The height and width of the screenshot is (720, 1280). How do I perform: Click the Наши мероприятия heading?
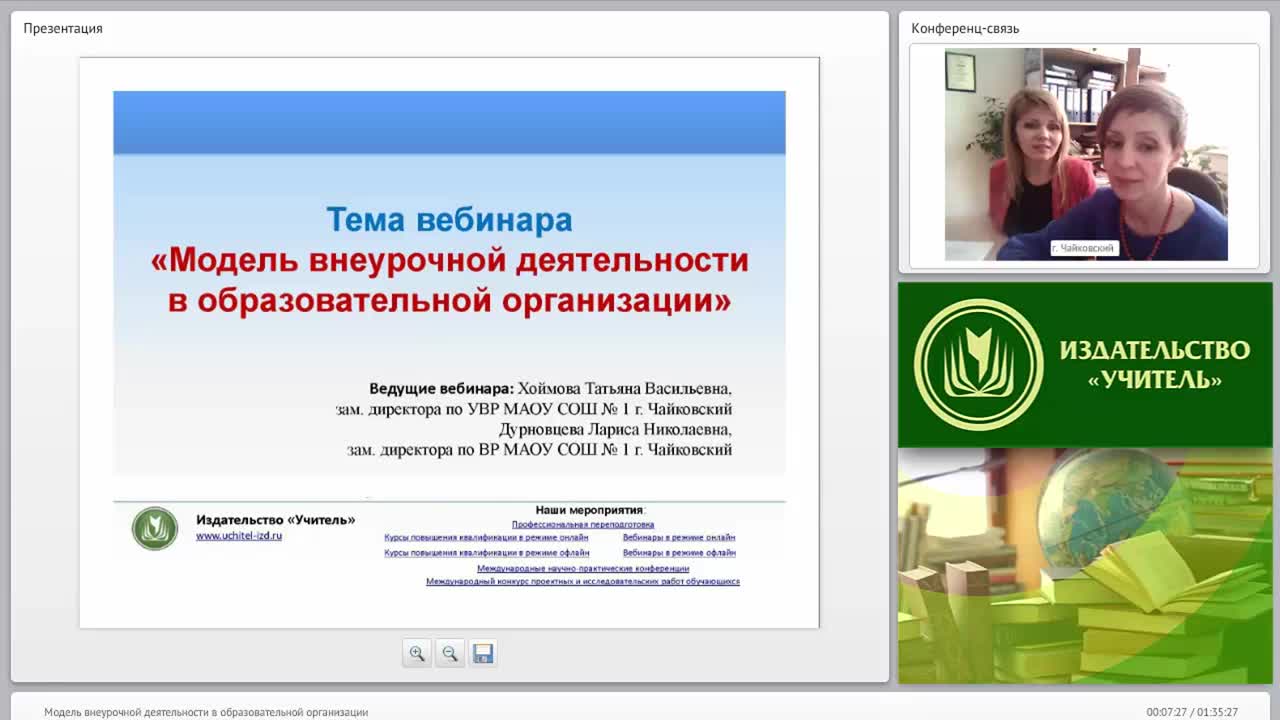(590, 510)
